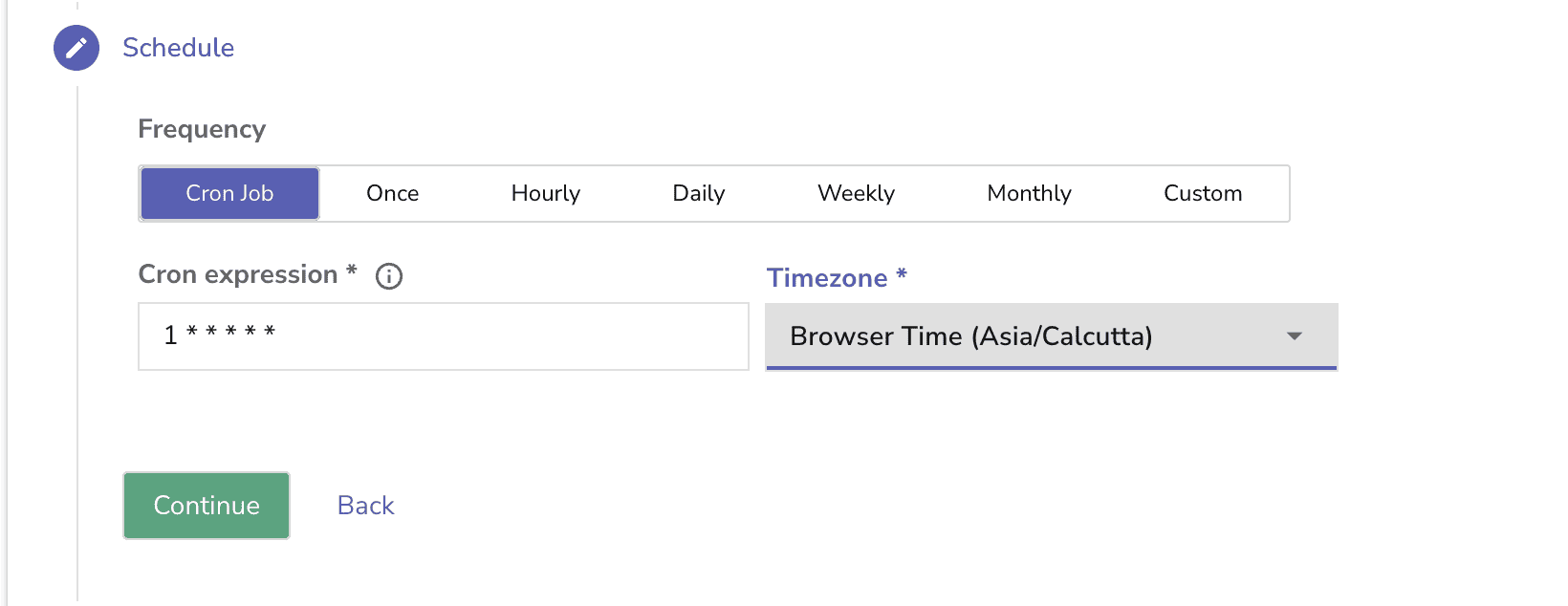Image resolution: width=1568 pixels, height=606 pixels.
Task: Click the Back link
Action: point(365,505)
